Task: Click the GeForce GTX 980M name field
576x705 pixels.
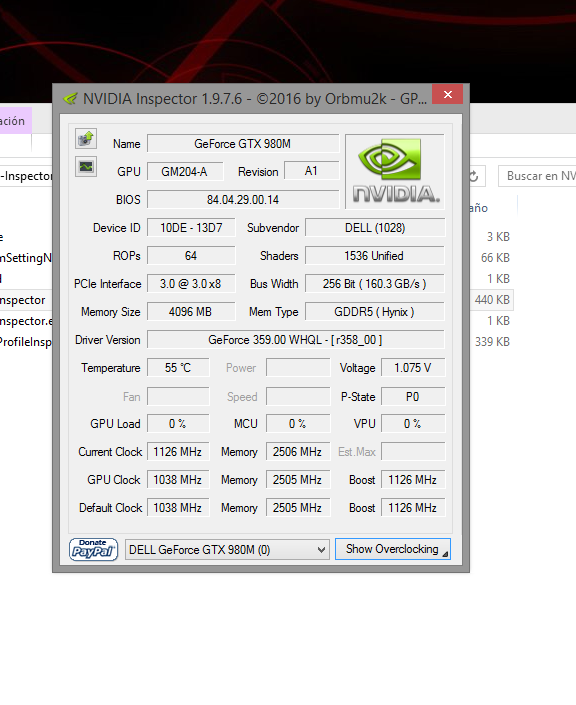Action: coord(243,144)
